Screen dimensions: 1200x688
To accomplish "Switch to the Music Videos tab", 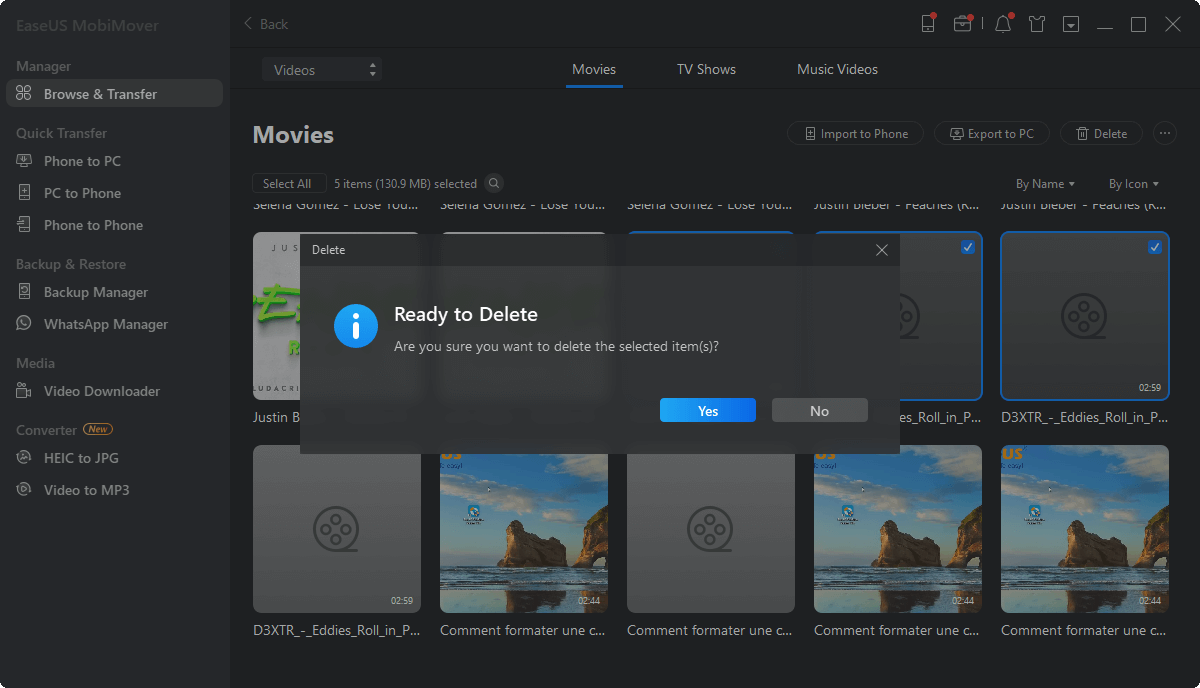I will (837, 69).
